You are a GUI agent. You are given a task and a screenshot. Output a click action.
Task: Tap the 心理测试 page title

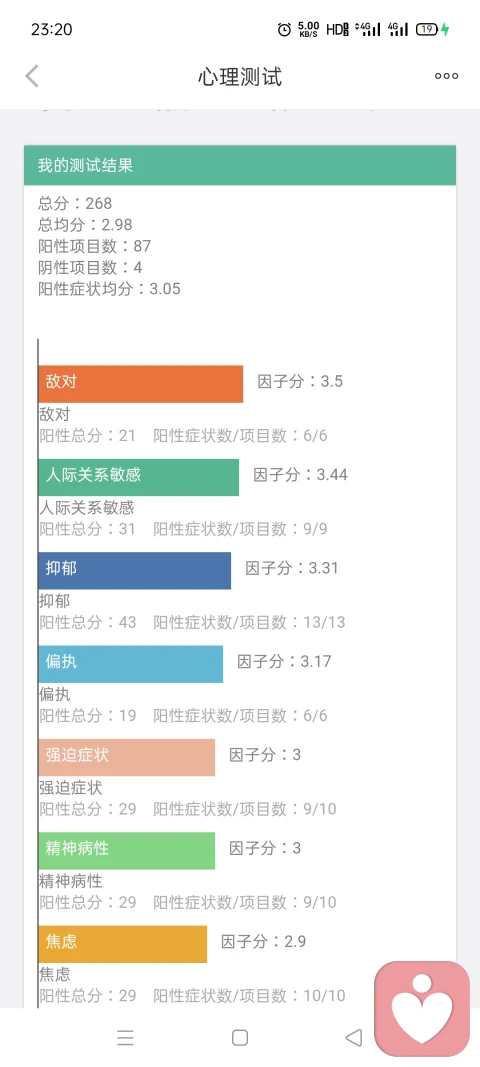coord(240,77)
